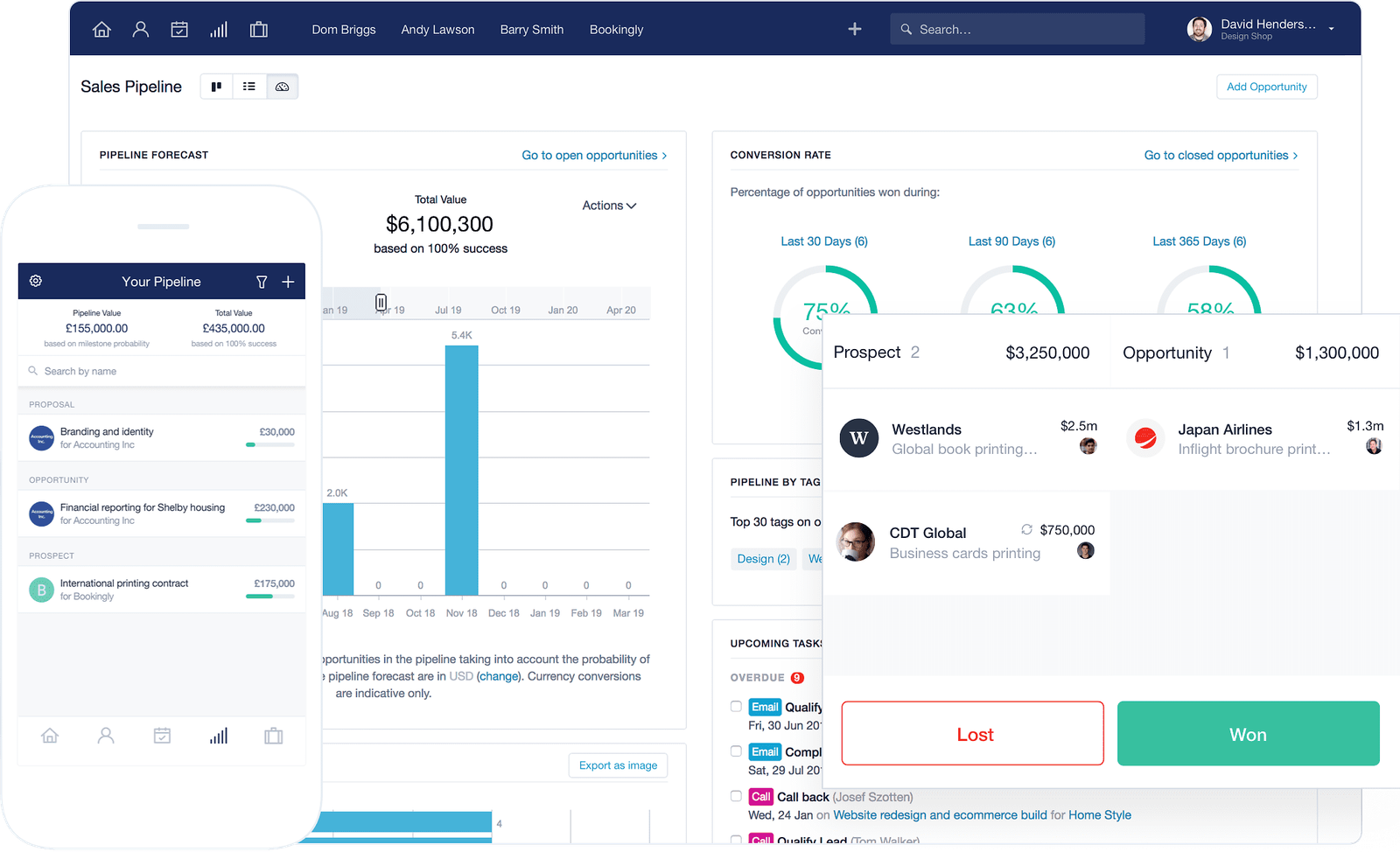The width and height of the screenshot is (1400, 852).
Task: Open the Bookingly tab
Action: (x=616, y=30)
